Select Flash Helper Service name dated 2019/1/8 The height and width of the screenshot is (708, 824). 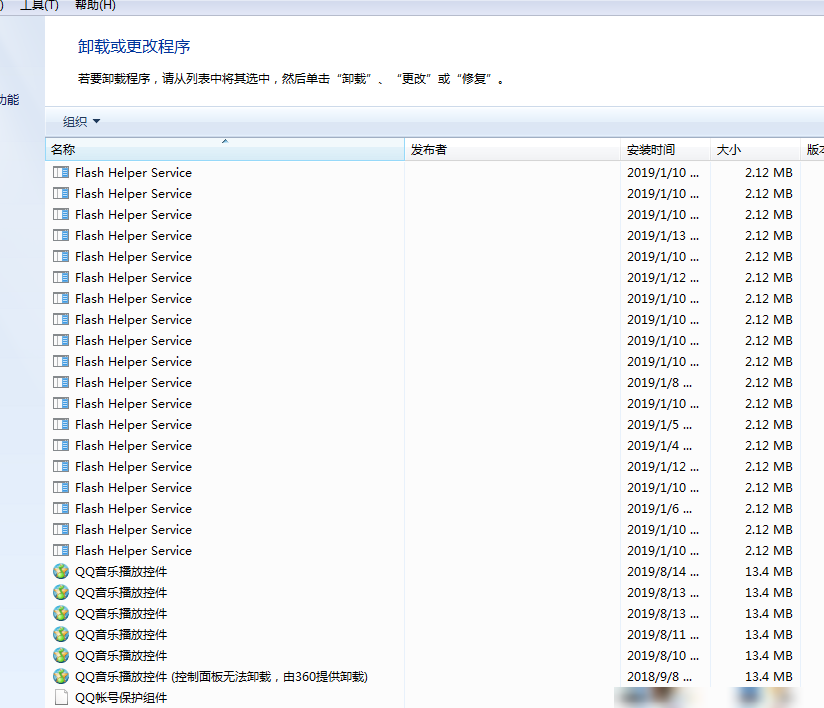[x=133, y=383]
